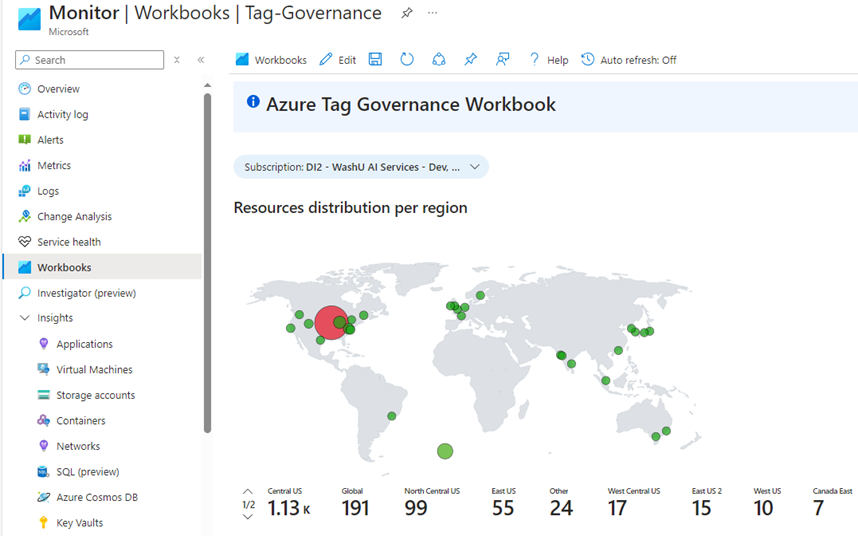Click the Global 191 tile
858x536 pixels.
click(x=355, y=502)
